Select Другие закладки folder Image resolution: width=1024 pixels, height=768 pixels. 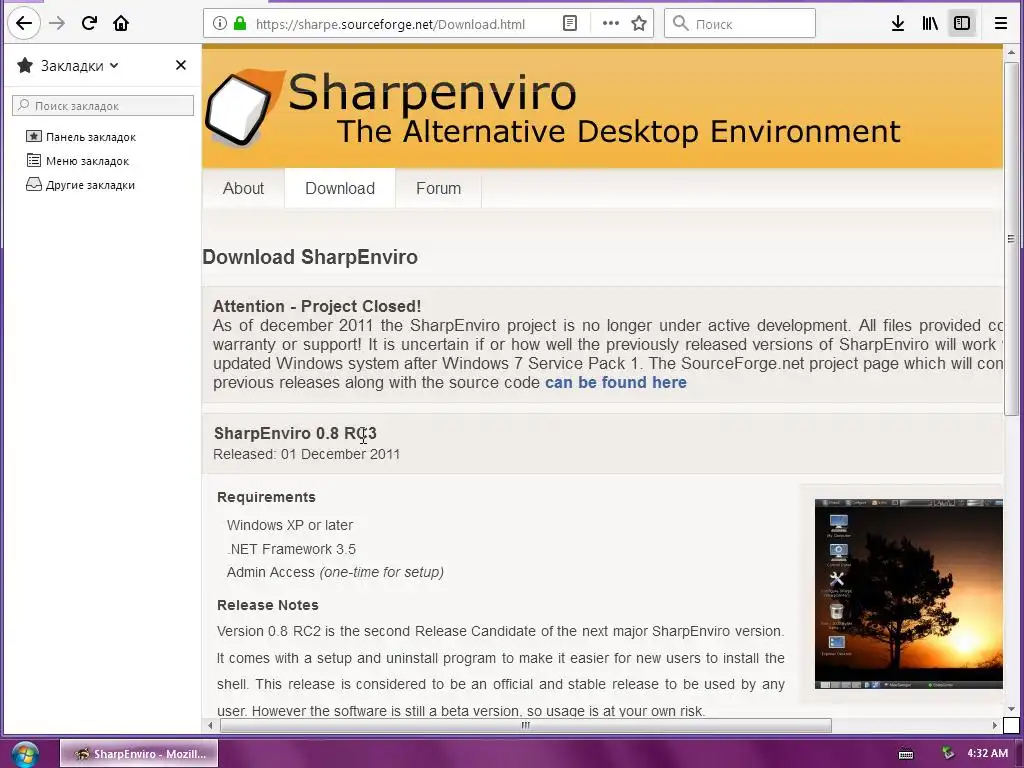(x=80, y=185)
